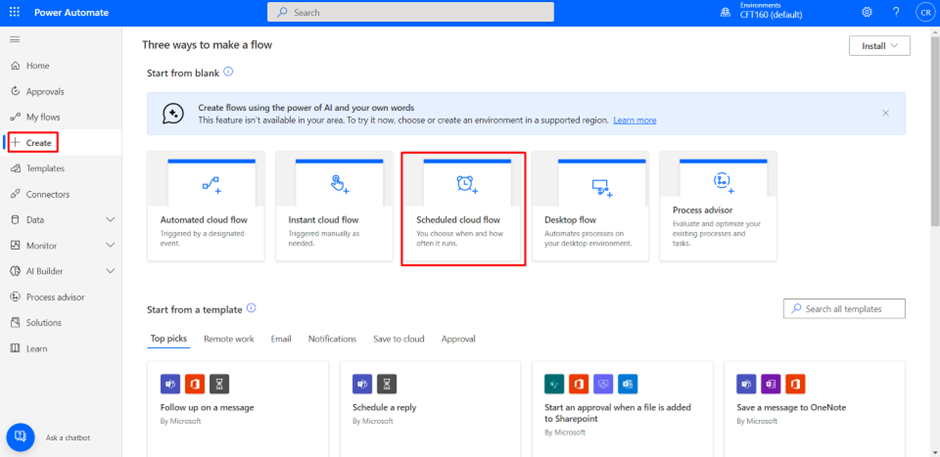The image size is (940, 457).
Task: Click the top Search box
Action: (x=411, y=12)
